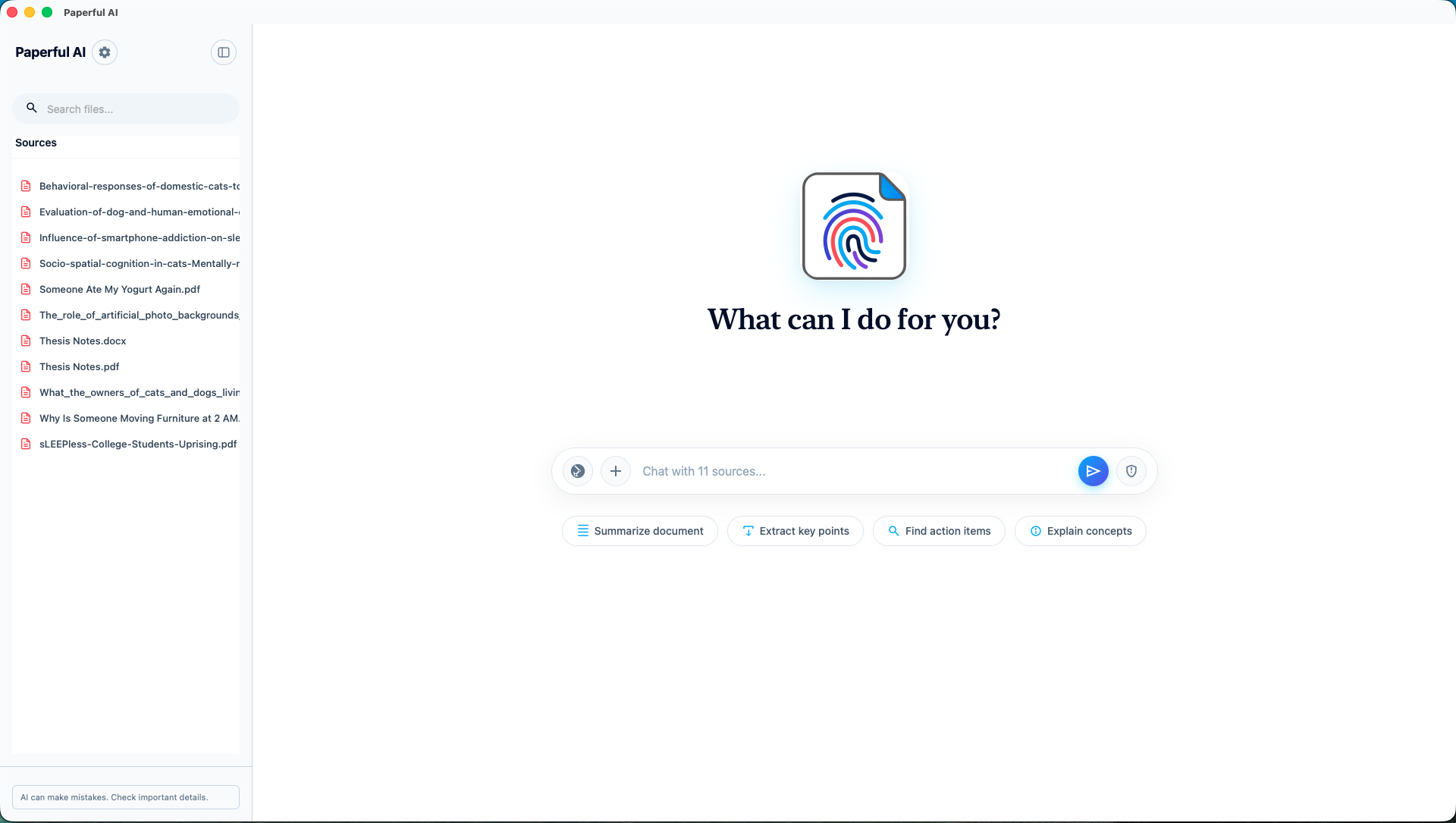Select Influence-of-smartphone-addiction source
This screenshot has width=1456, height=823.
126,237
